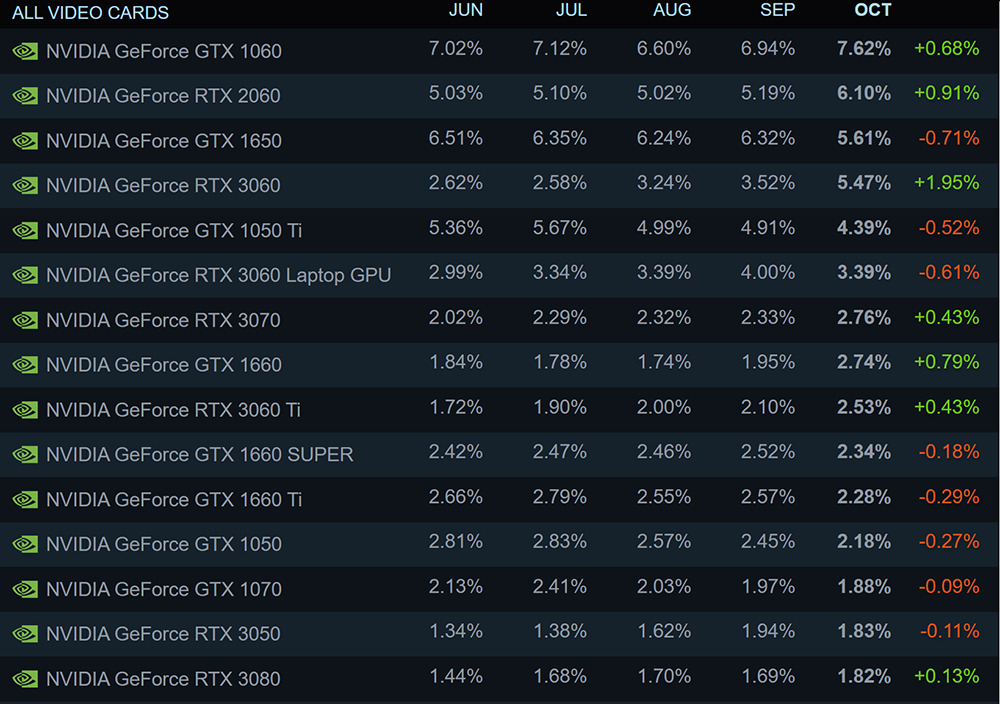Click NVIDIA logo icon beside GTX 1660 SUPER

(25, 455)
